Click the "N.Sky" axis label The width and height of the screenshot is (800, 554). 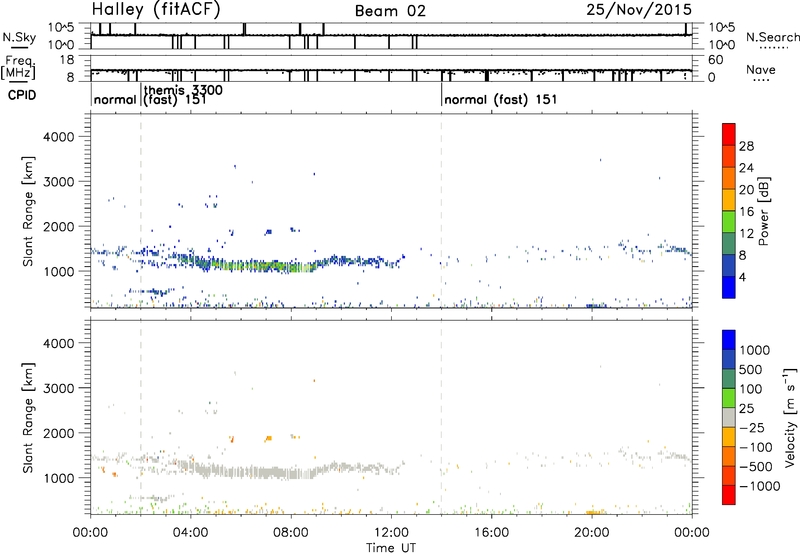click(x=19, y=38)
